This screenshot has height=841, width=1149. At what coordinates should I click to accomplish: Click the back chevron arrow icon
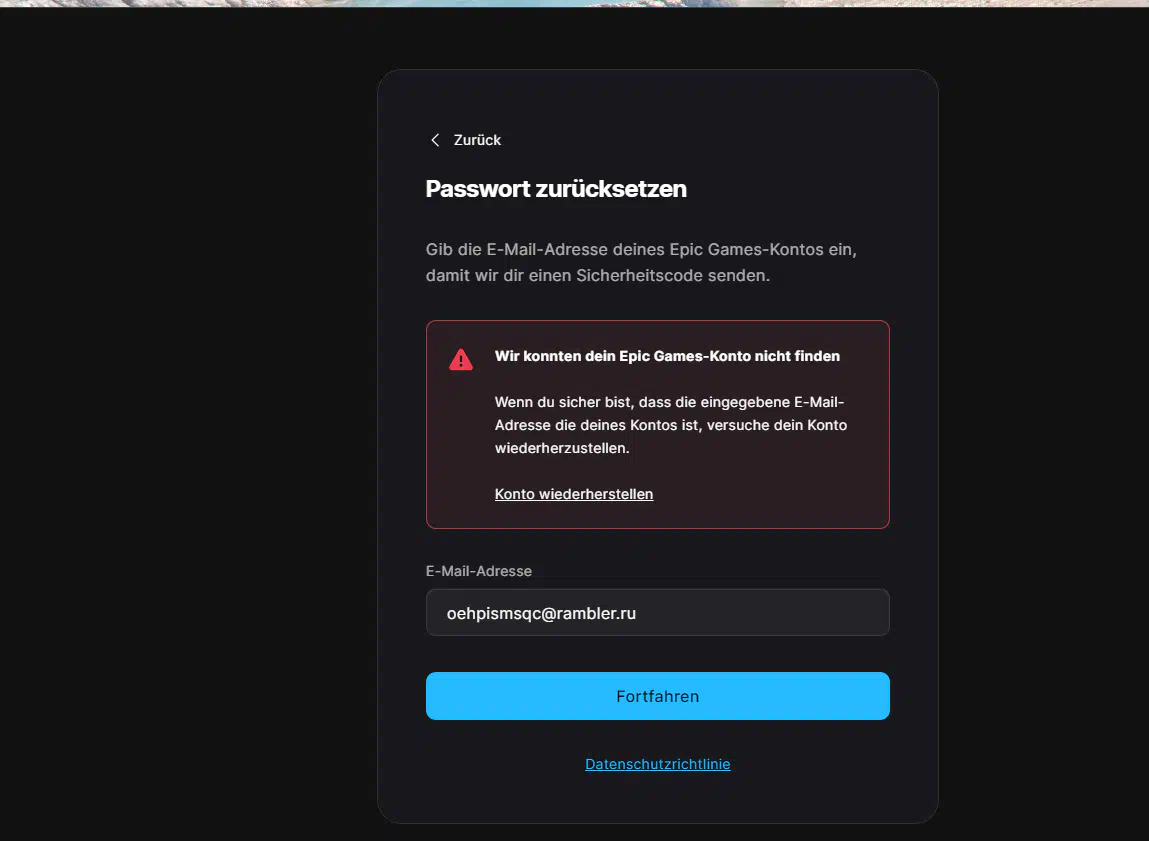click(x=435, y=140)
